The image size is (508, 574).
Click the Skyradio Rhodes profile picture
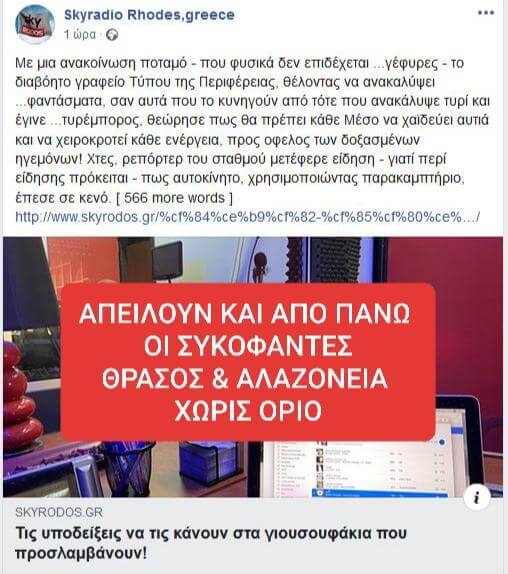[35, 24]
